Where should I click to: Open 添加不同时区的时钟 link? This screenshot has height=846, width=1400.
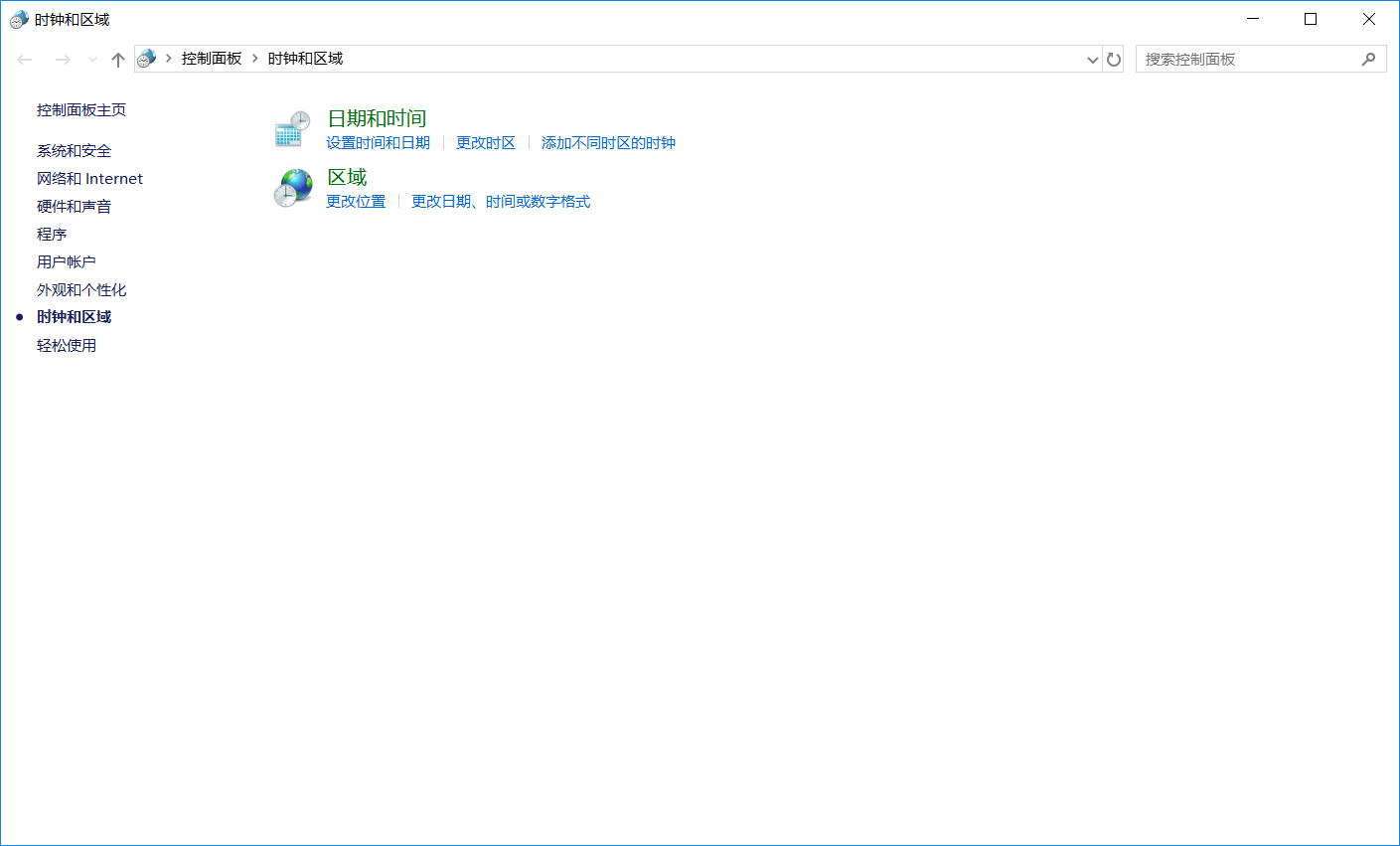[608, 143]
